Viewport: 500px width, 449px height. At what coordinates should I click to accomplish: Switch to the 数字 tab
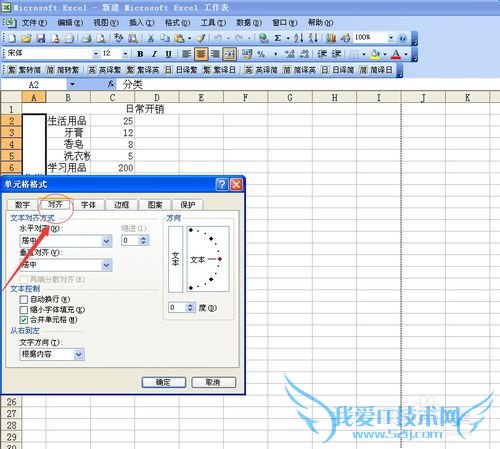tap(22, 205)
